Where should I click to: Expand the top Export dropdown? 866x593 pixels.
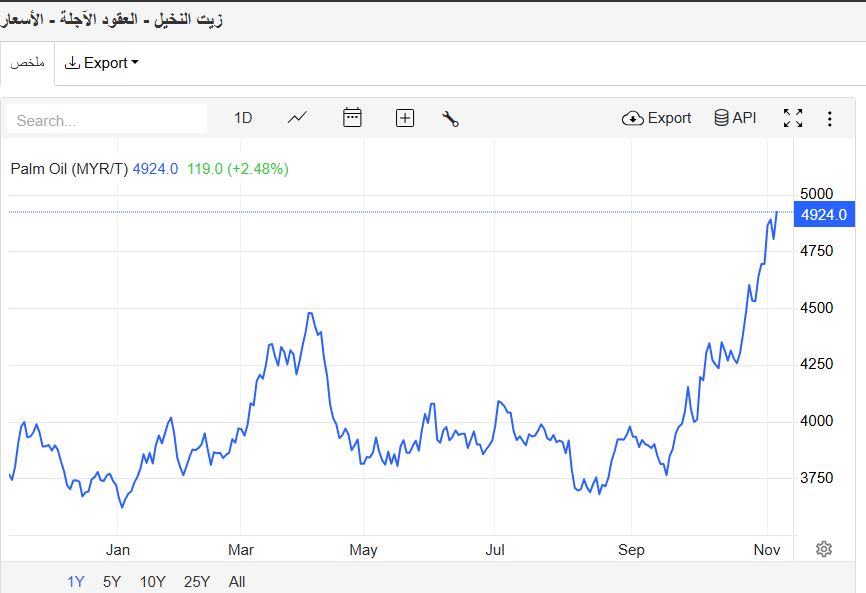click(x=101, y=63)
